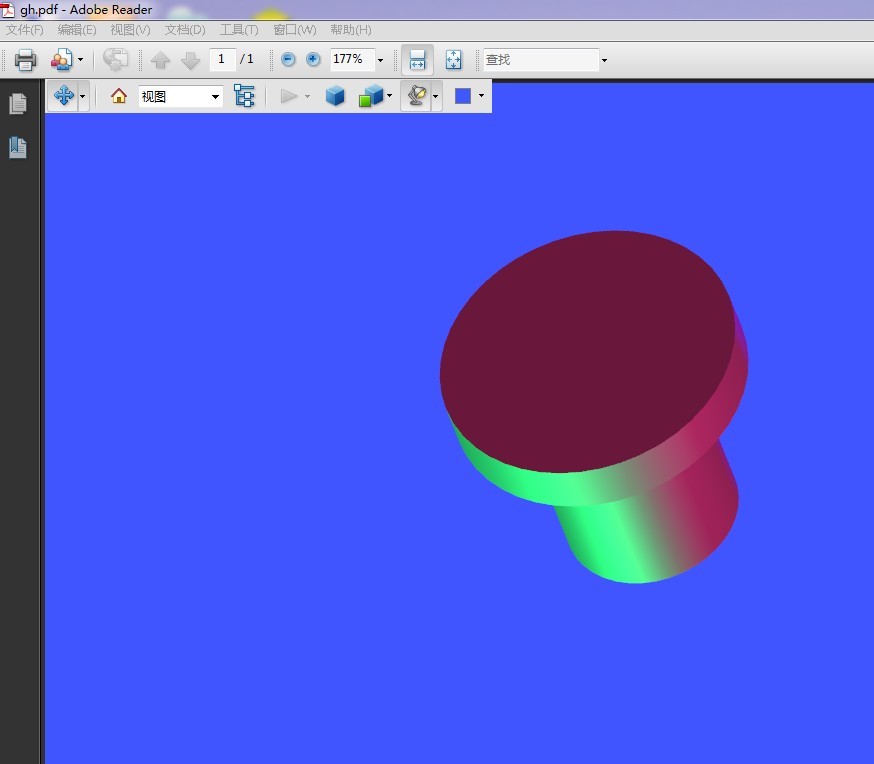Open the 编辑(E) menu
This screenshot has height=764, width=874.
(77, 30)
